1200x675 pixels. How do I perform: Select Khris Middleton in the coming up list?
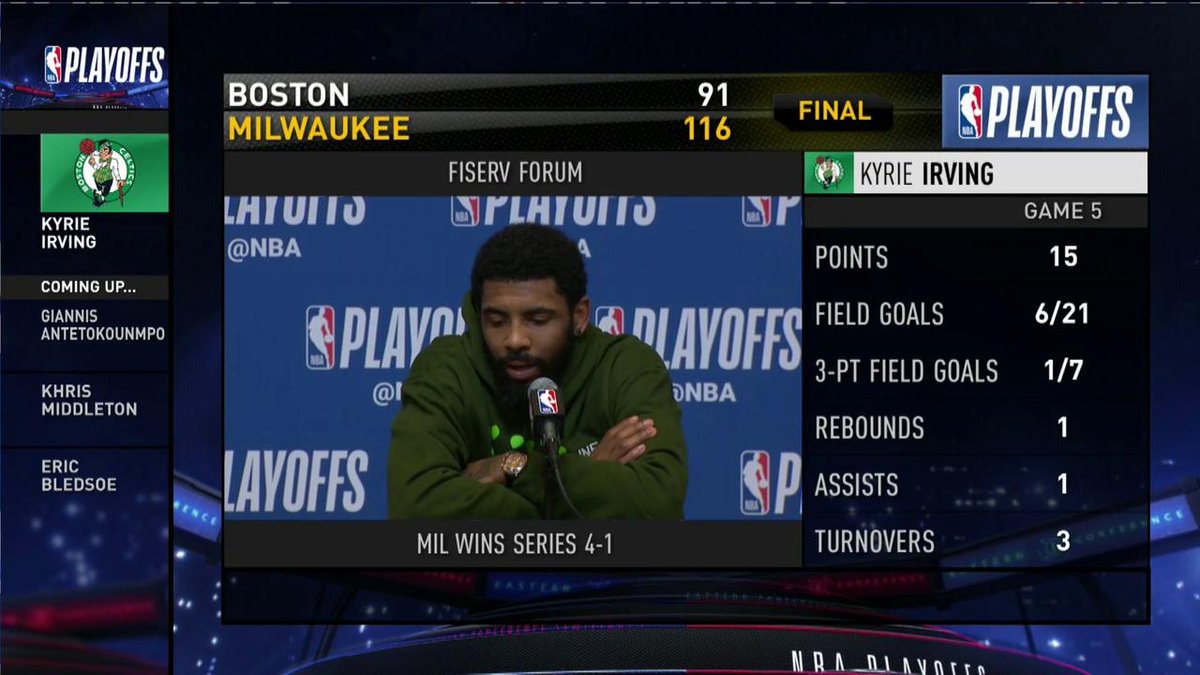89,400
